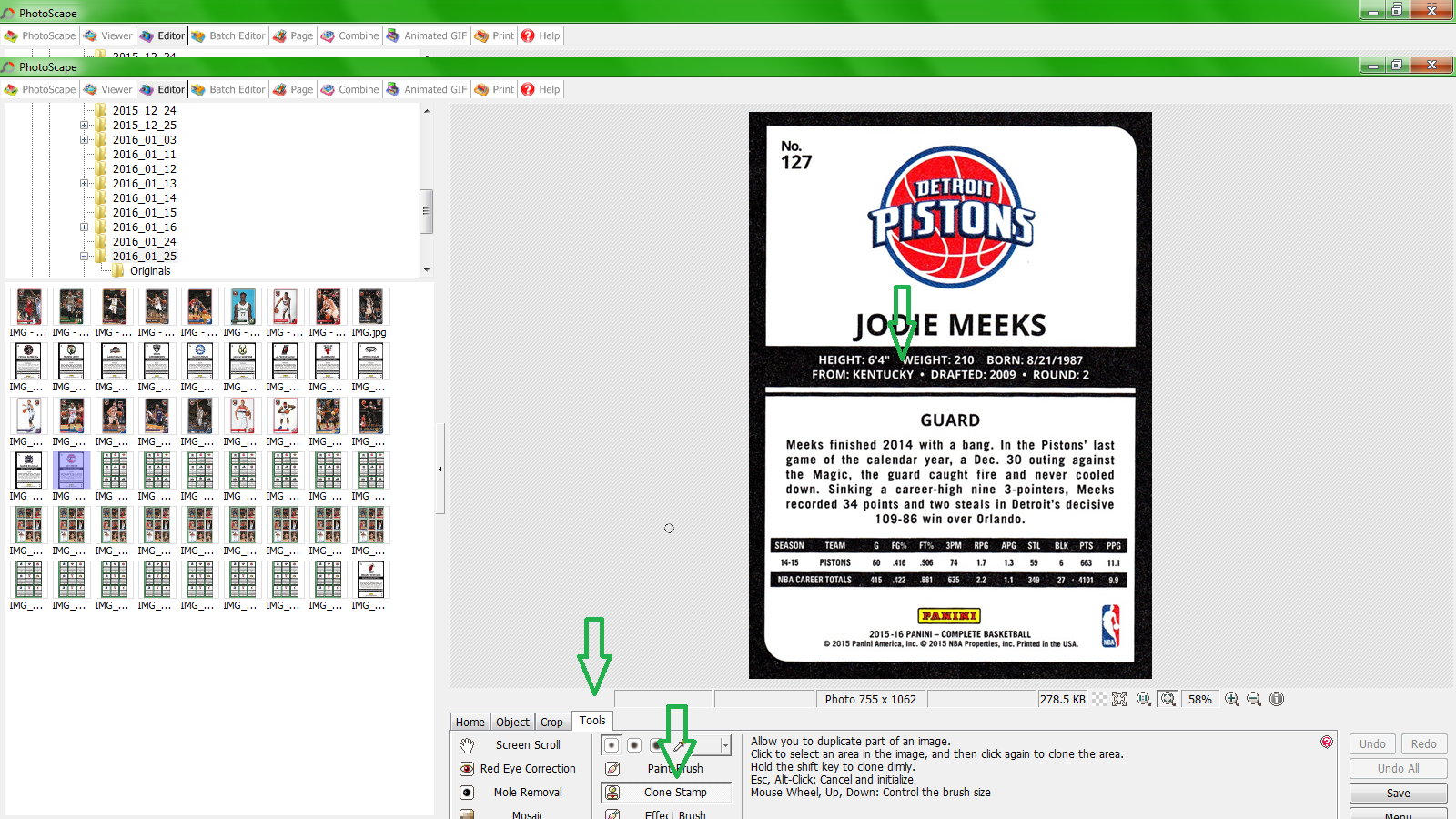Click the zoom out magnifier icon
The width and height of the screenshot is (1456, 819).
point(1254,699)
